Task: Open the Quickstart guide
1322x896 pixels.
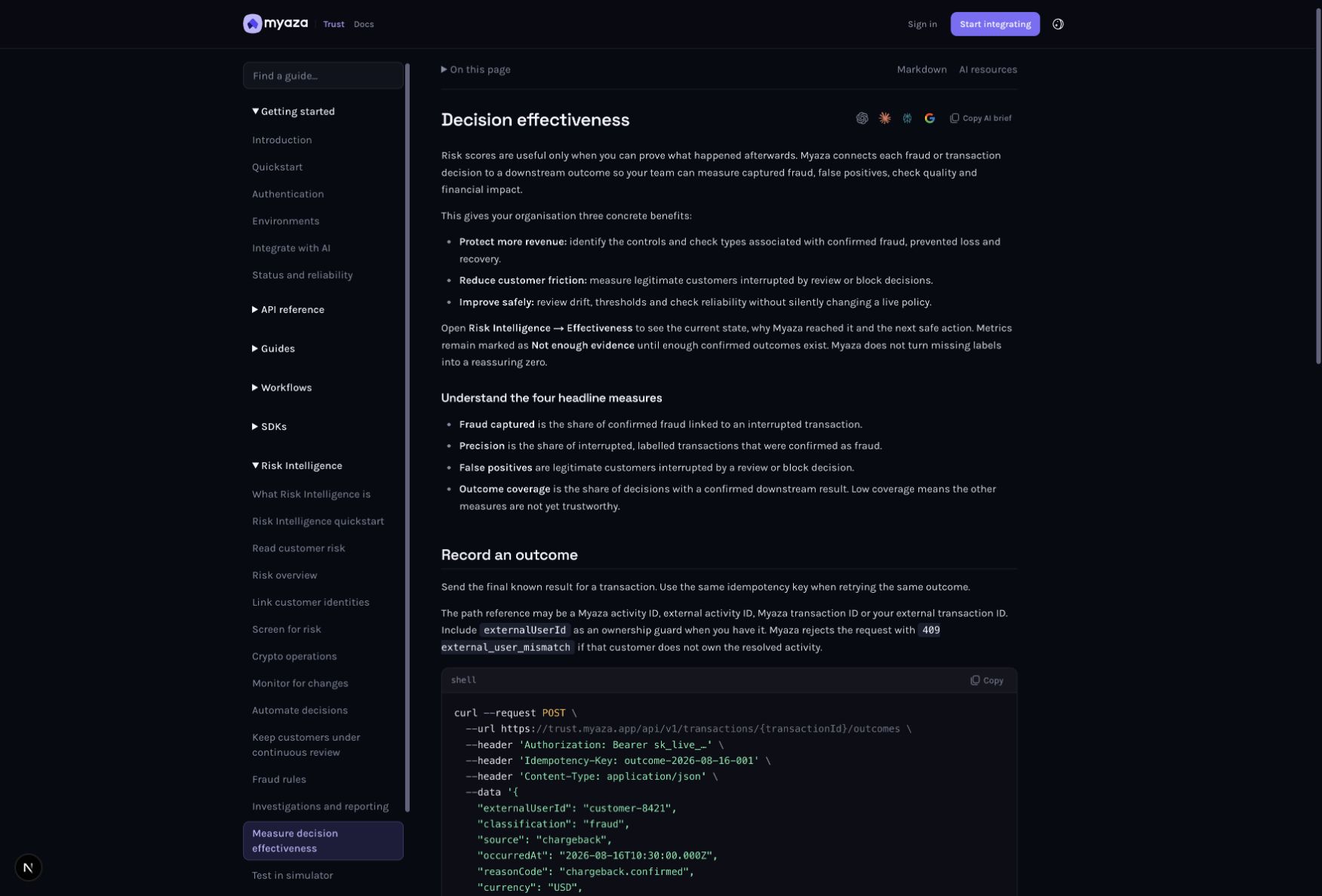Action: click(278, 167)
